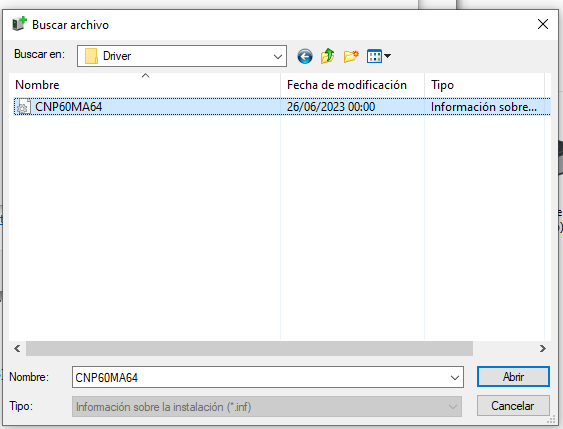Select the CNP60MA64 file row
The image size is (563, 429).
pyautogui.click(x=282, y=107)
